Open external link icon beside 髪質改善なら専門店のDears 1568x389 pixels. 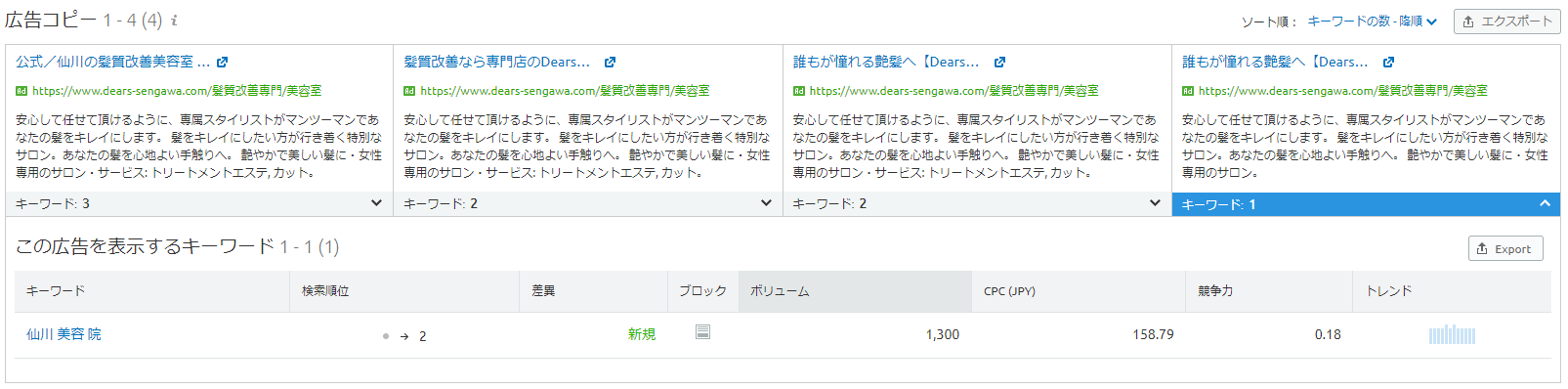[x=611, y=62]
